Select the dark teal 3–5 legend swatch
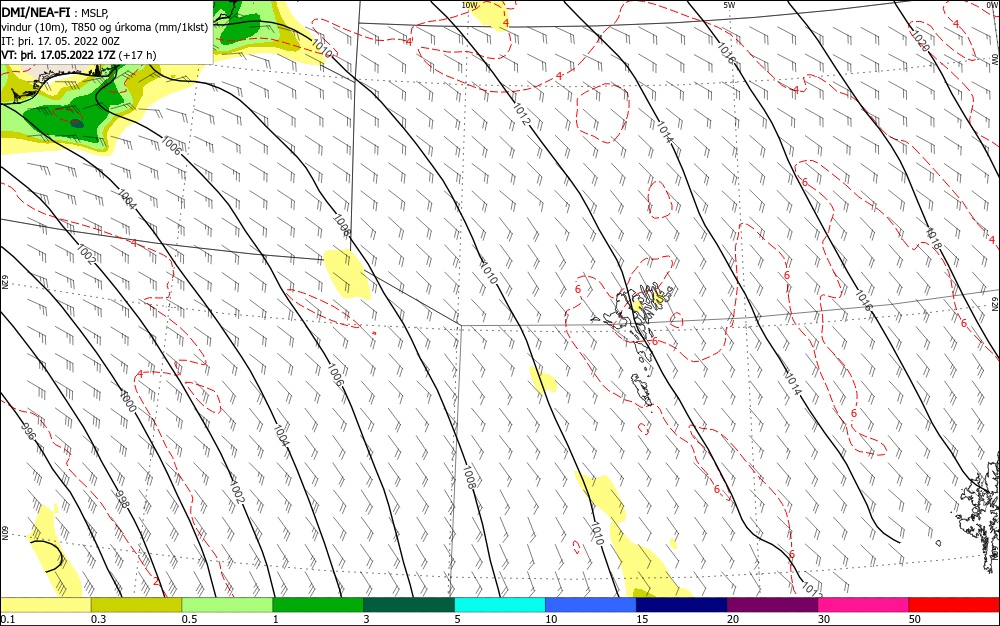The image size is (1000, 626). point(409,605)
